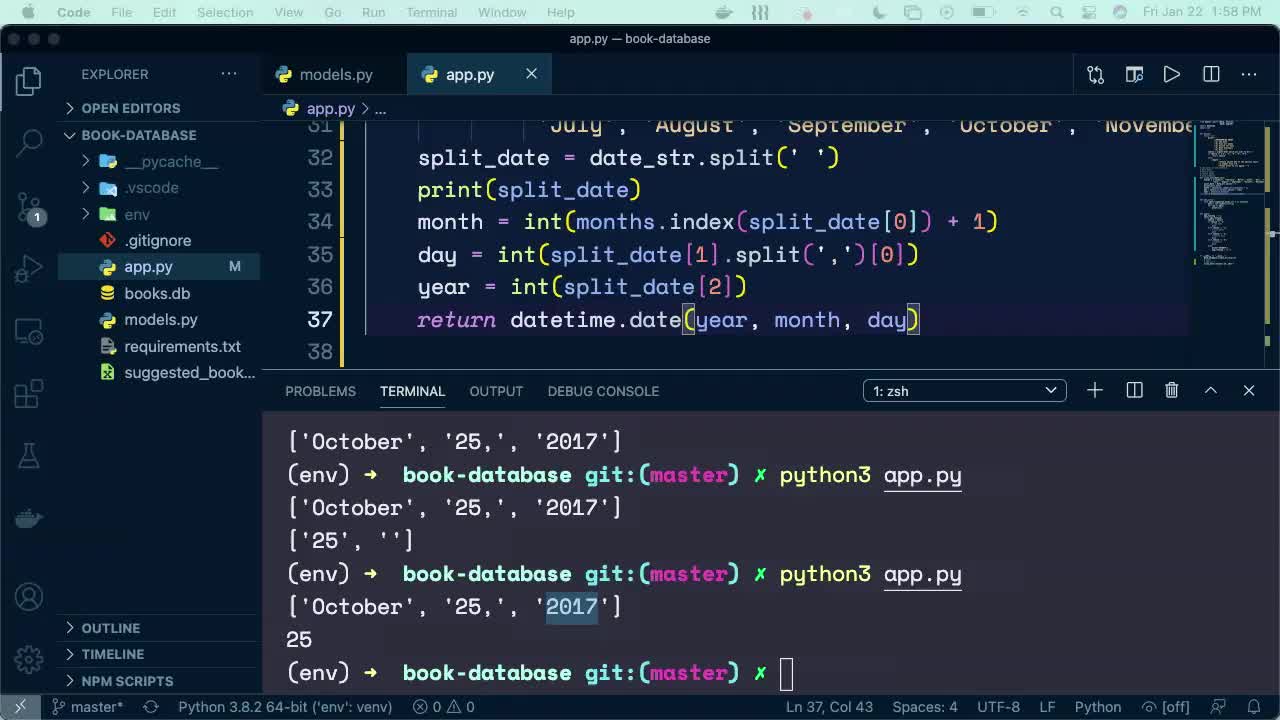Image resolution: width=1280 pixels, height=720 pixels.
Task: Select the Explorer icon in Activity Bar
Action: point(27,80)
